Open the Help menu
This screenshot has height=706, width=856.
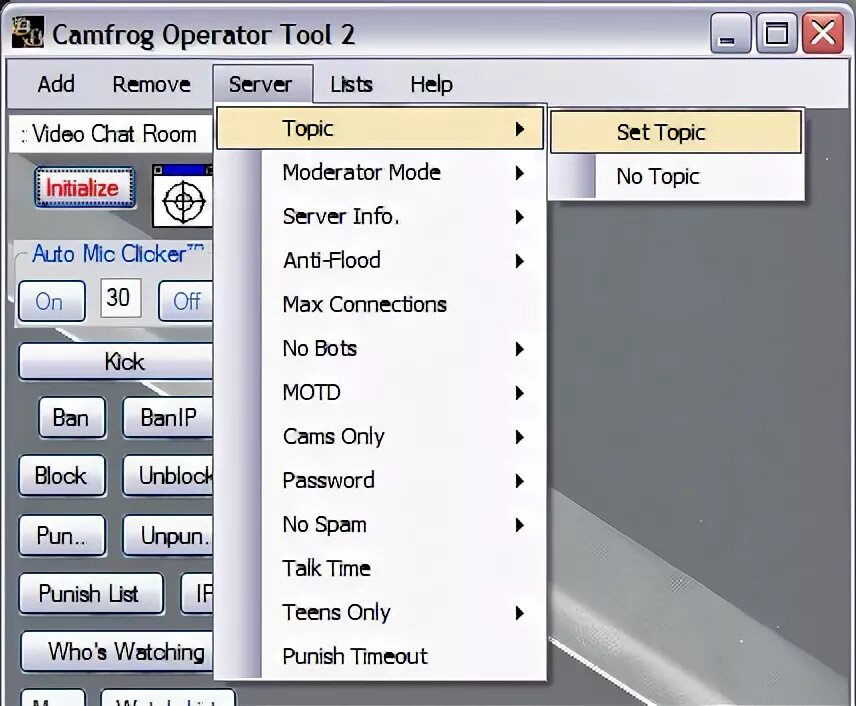coord(431,84)
